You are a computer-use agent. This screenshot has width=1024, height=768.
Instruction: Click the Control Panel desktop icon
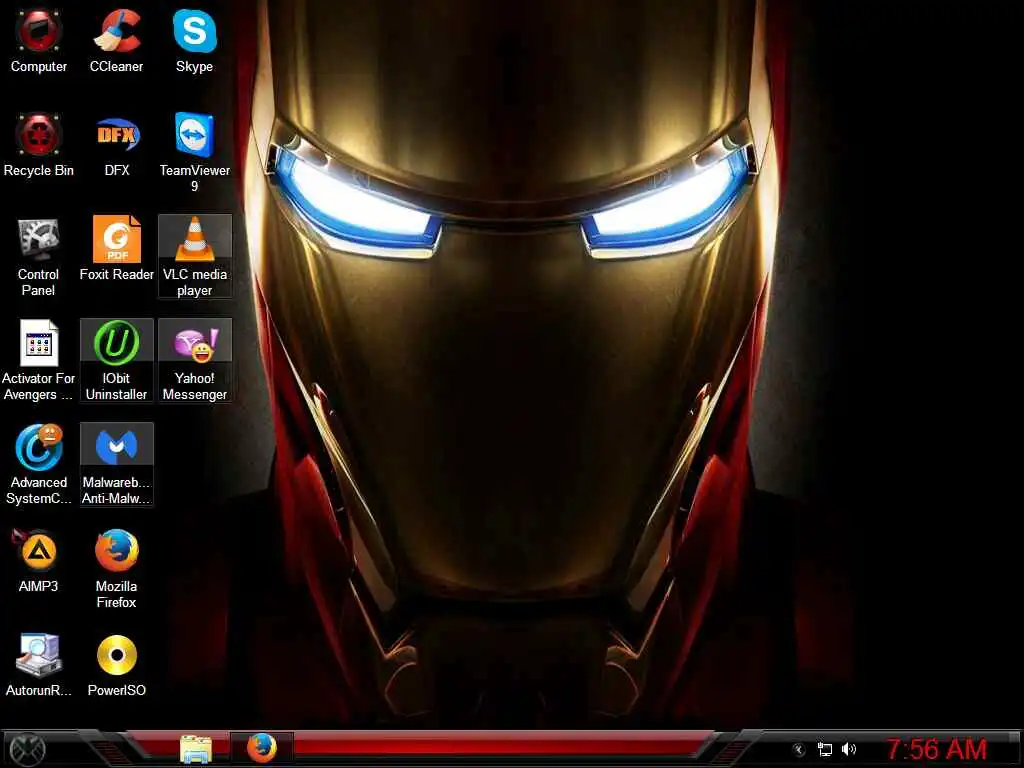39,257
